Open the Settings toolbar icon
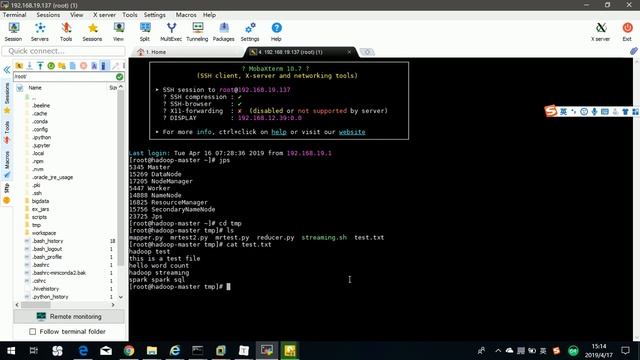The image size is (640, 360). [250, 32]
